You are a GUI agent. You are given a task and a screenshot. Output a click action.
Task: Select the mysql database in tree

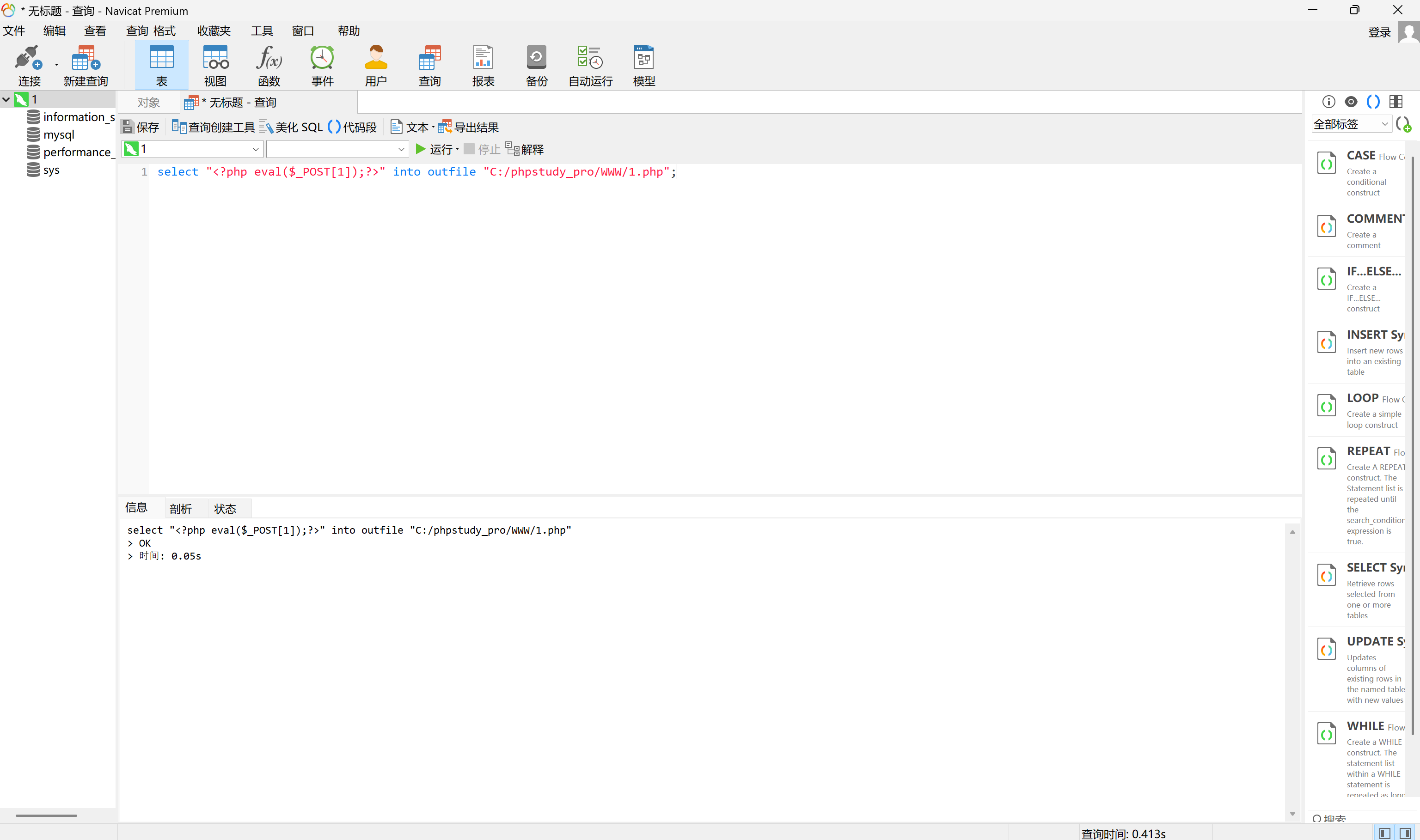click(58, 135)
